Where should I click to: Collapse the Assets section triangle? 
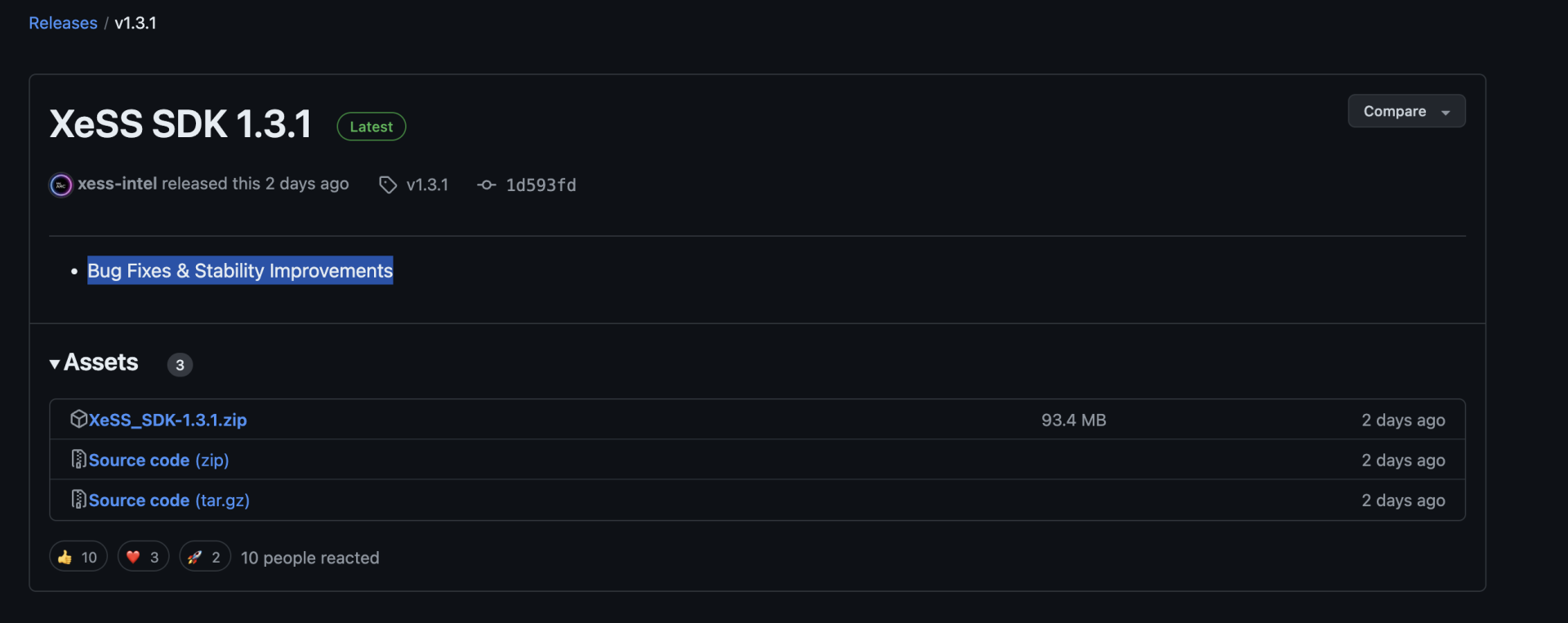(x=55, y=364)
